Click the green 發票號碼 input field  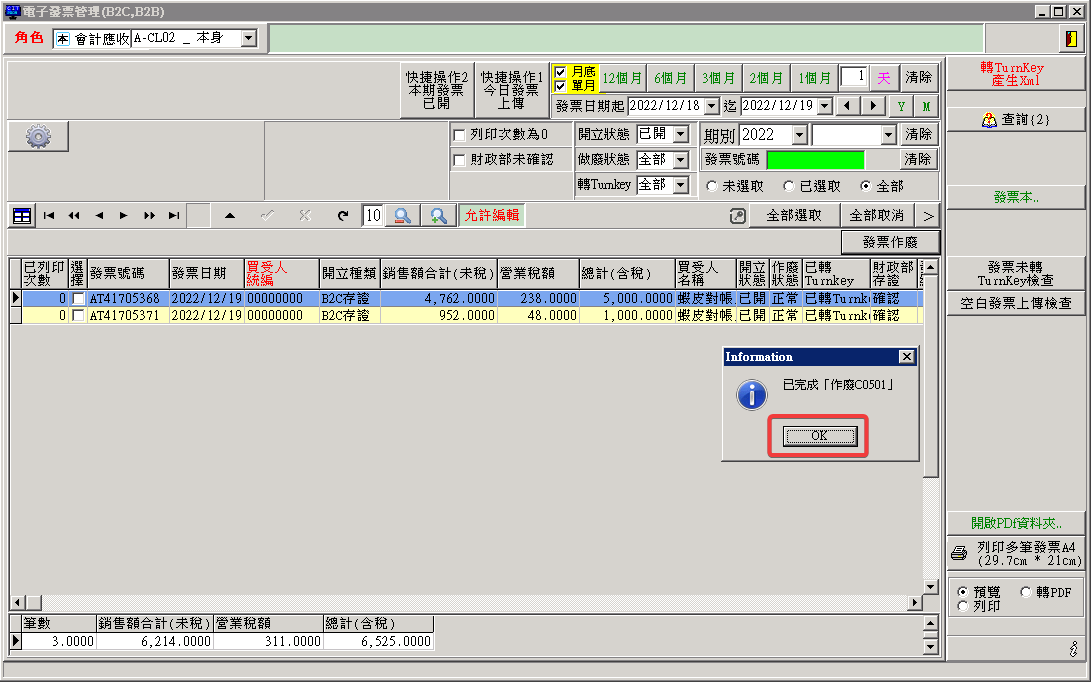815,160
